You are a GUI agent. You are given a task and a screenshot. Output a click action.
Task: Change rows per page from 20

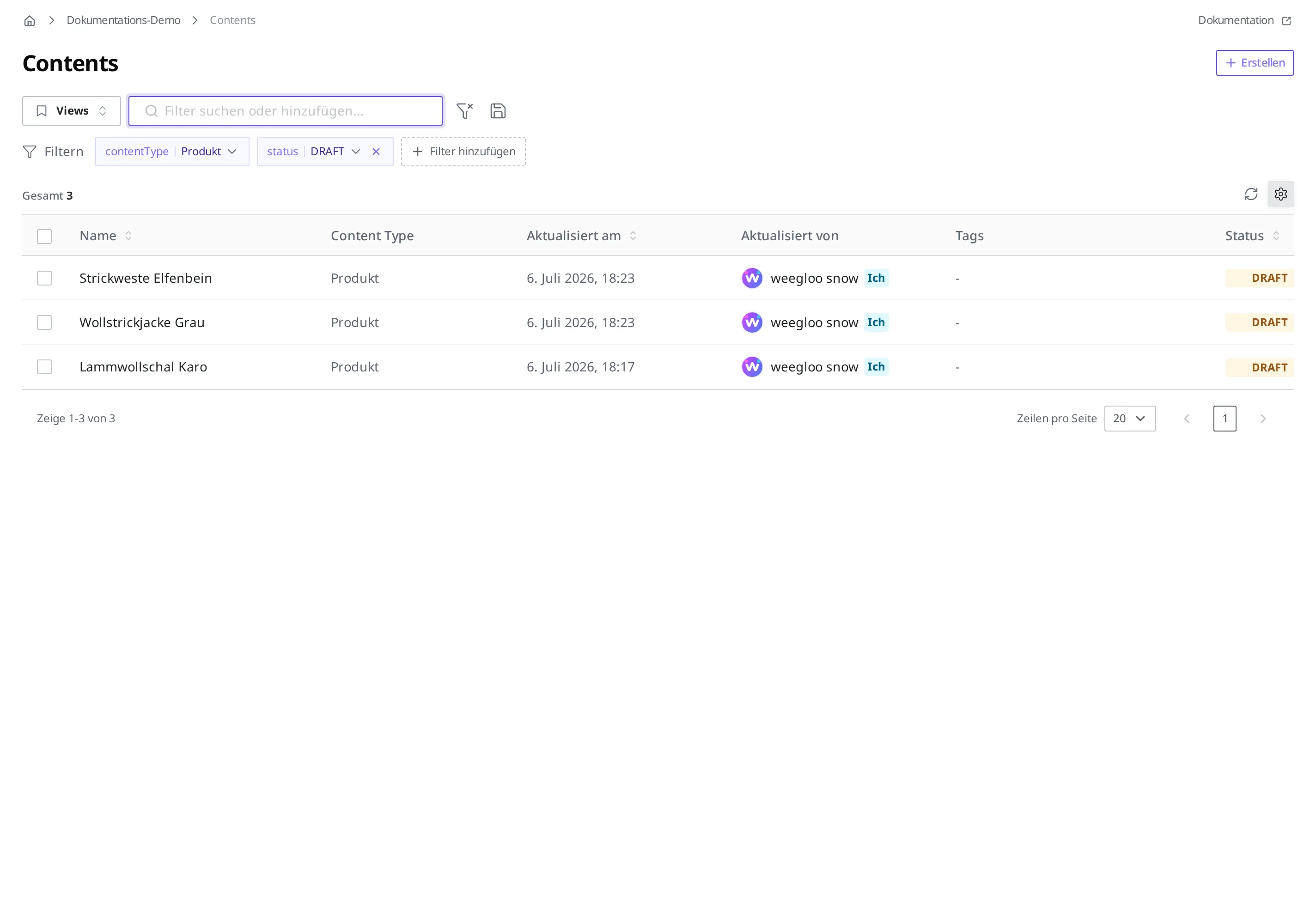(x=1130, y=419)
